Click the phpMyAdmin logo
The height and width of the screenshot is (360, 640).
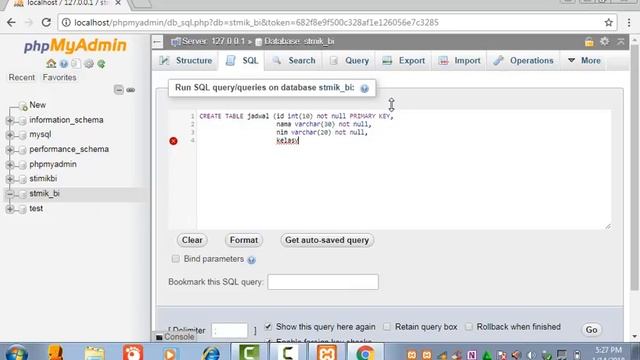(75, 45)
